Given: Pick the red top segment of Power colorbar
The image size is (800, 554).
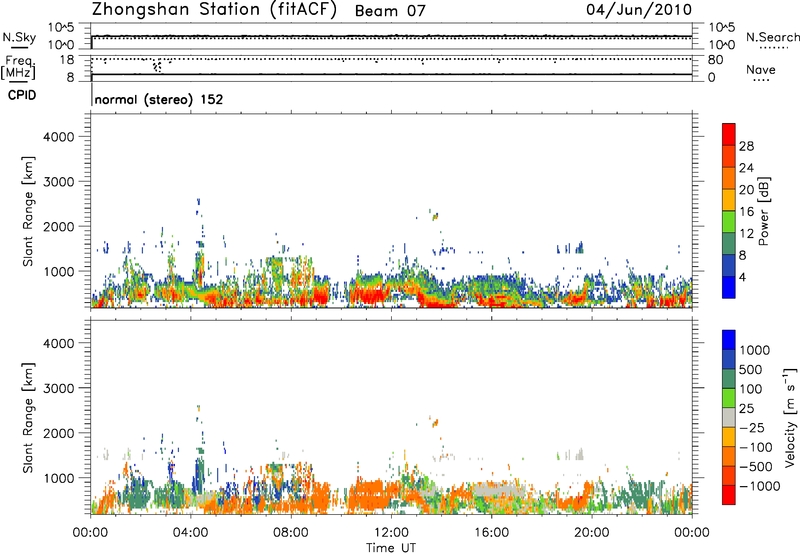Looking at the screenshot, I should coord(729,134).
